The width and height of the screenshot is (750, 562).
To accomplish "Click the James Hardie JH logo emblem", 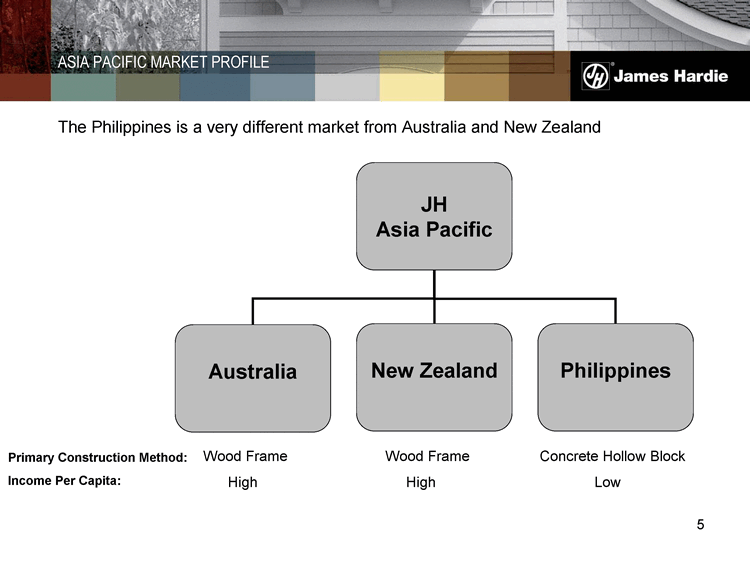I will click(x=596, y=77).
